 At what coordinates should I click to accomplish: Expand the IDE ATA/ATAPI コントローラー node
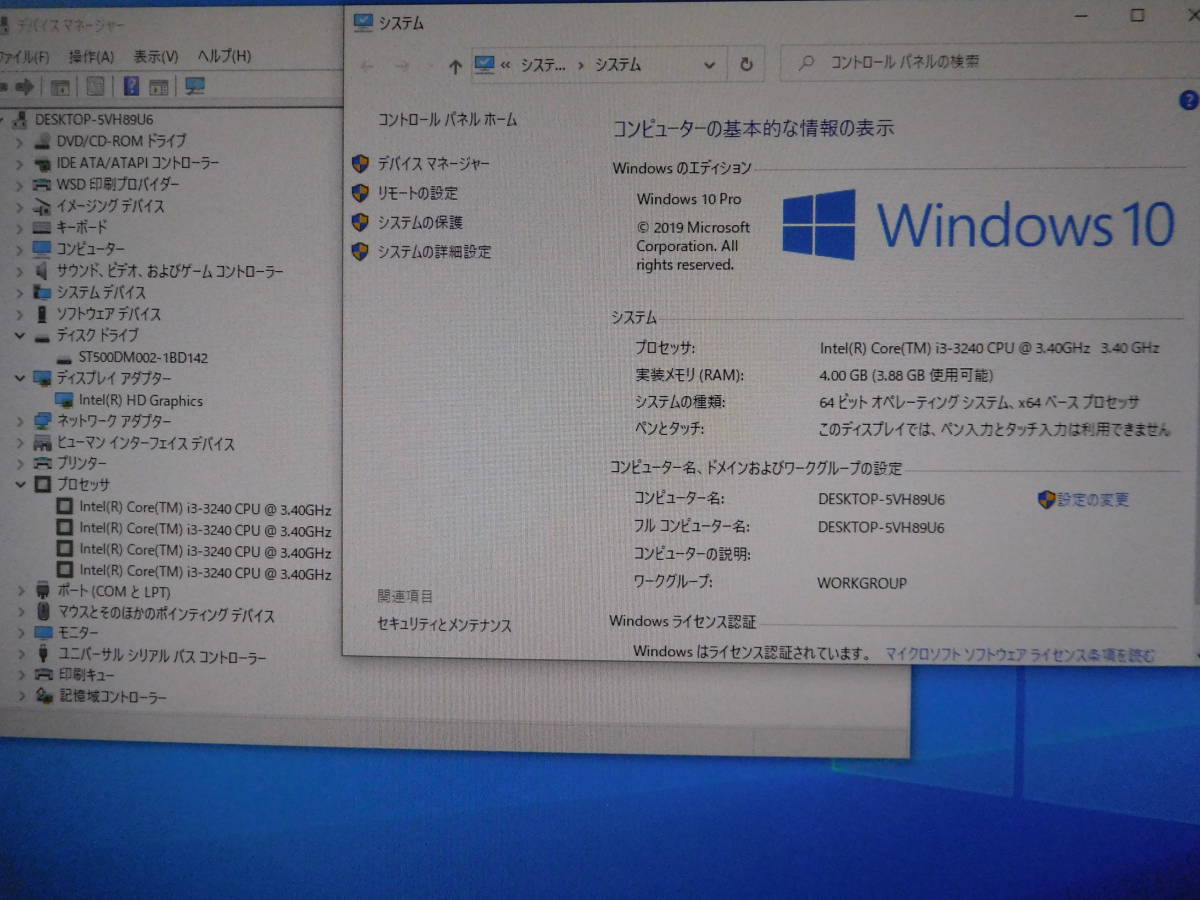19,163
